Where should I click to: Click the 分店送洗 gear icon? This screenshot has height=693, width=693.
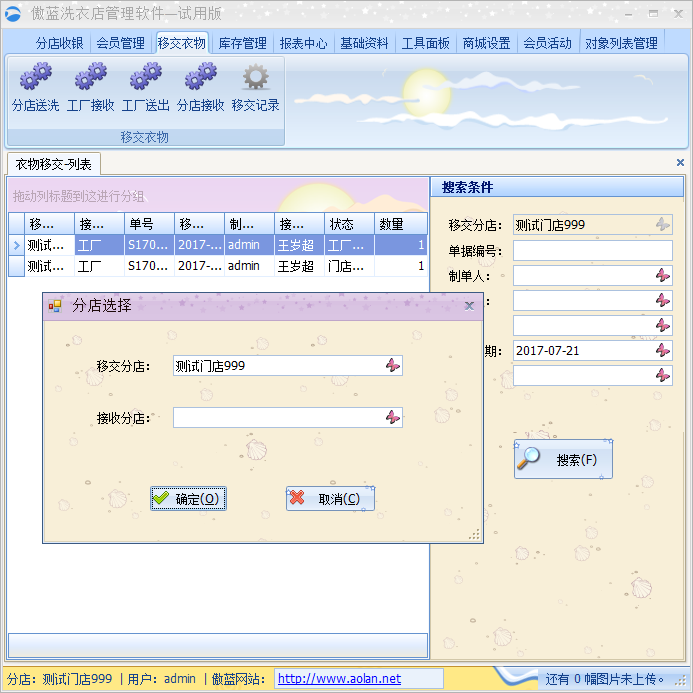(x=36, y=77)
